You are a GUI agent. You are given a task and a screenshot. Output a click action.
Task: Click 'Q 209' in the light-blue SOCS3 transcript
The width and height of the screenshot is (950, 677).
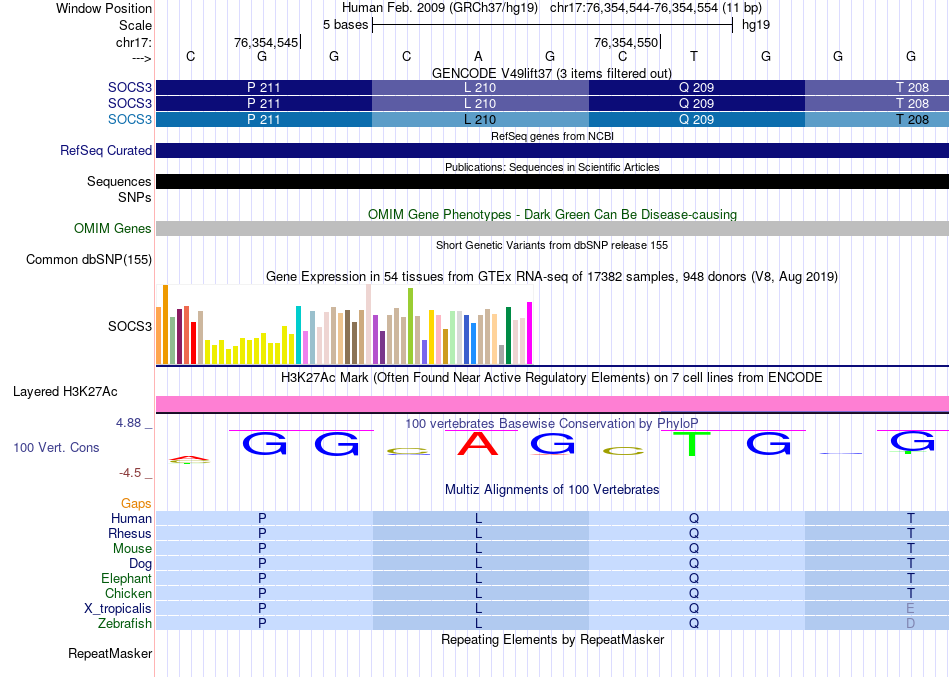coord(696,119)
